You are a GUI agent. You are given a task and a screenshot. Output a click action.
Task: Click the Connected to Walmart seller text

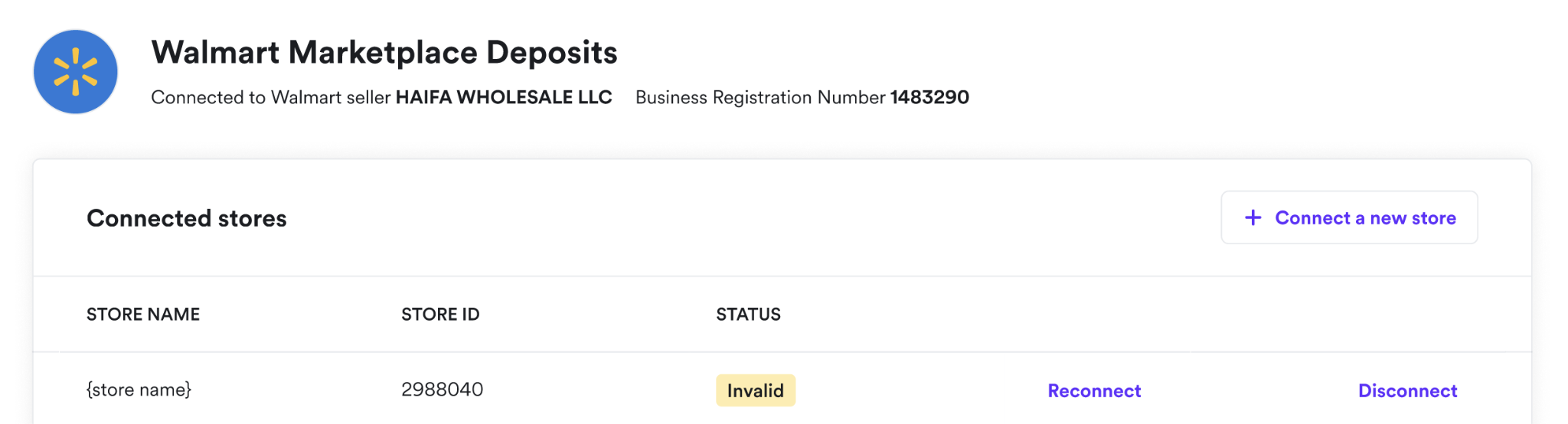[271, 97]
